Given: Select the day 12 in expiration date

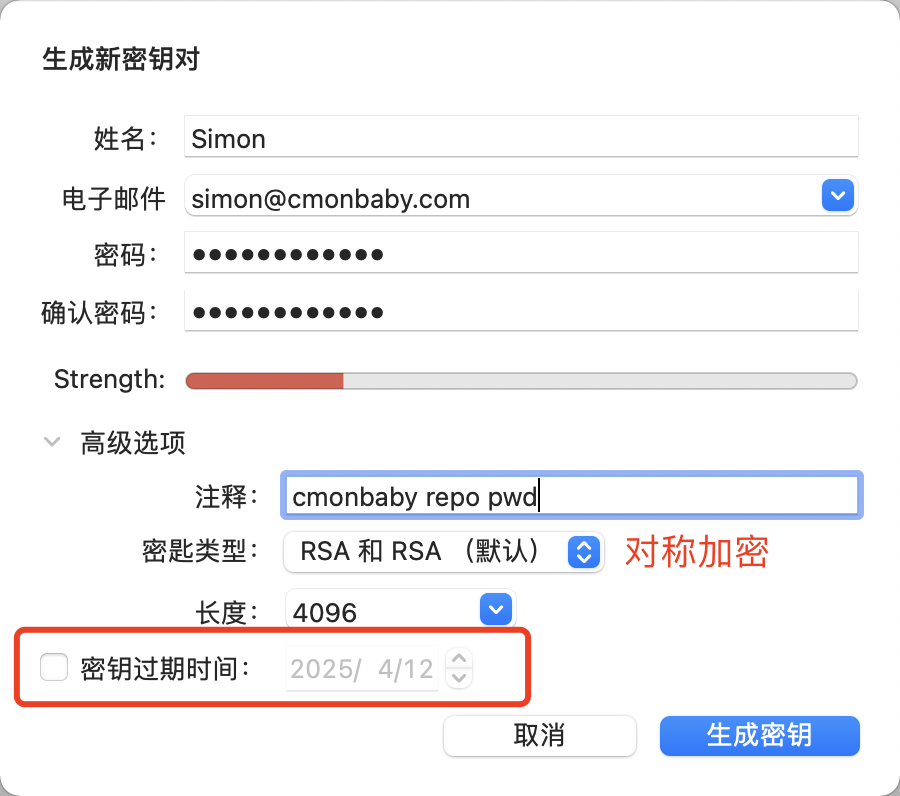Looking at the screenshot, I should click(x=418, y=669).
